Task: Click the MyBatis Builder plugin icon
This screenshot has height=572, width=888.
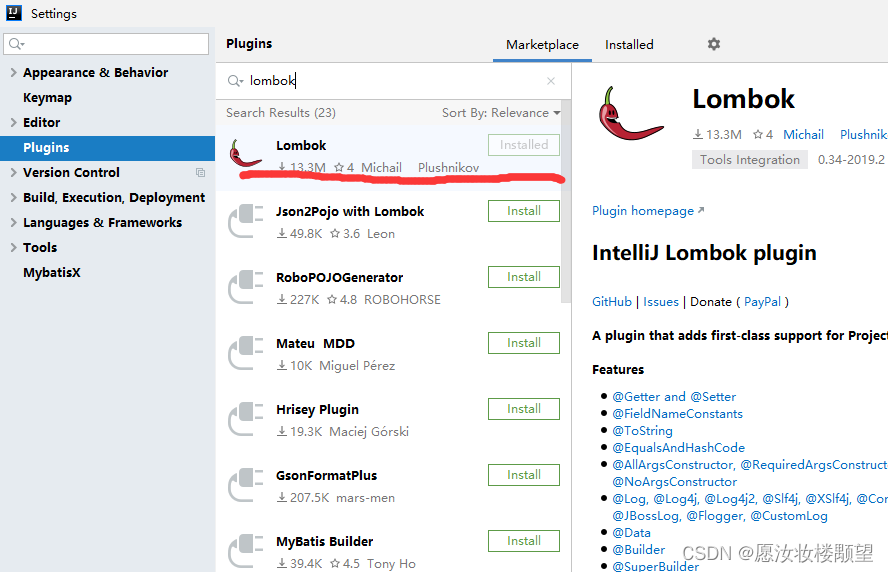Action: [x=246, y=550]
